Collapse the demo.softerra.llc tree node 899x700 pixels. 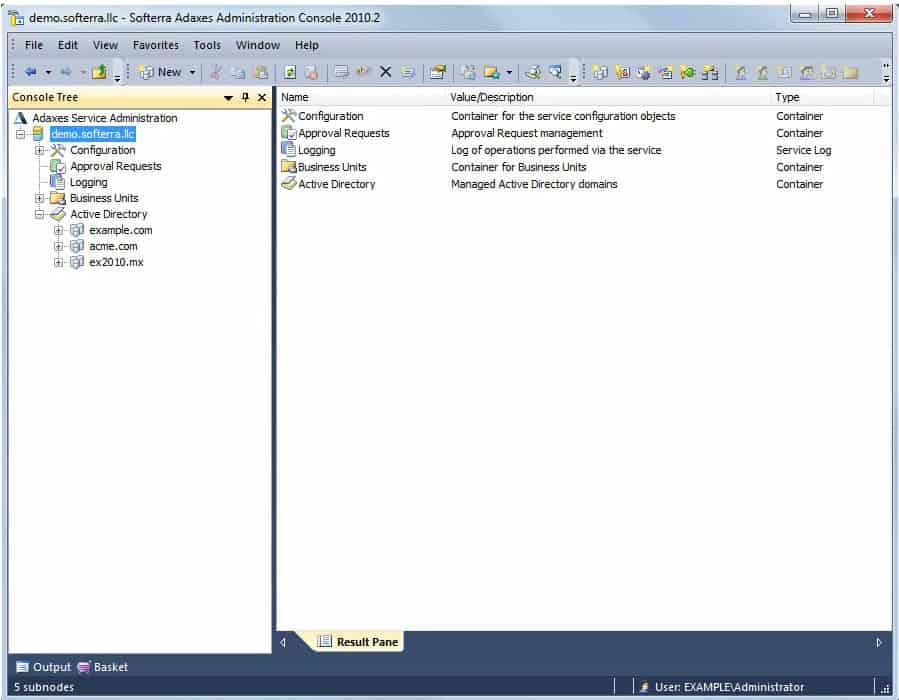pyautogui.click(x=21, y=134)
